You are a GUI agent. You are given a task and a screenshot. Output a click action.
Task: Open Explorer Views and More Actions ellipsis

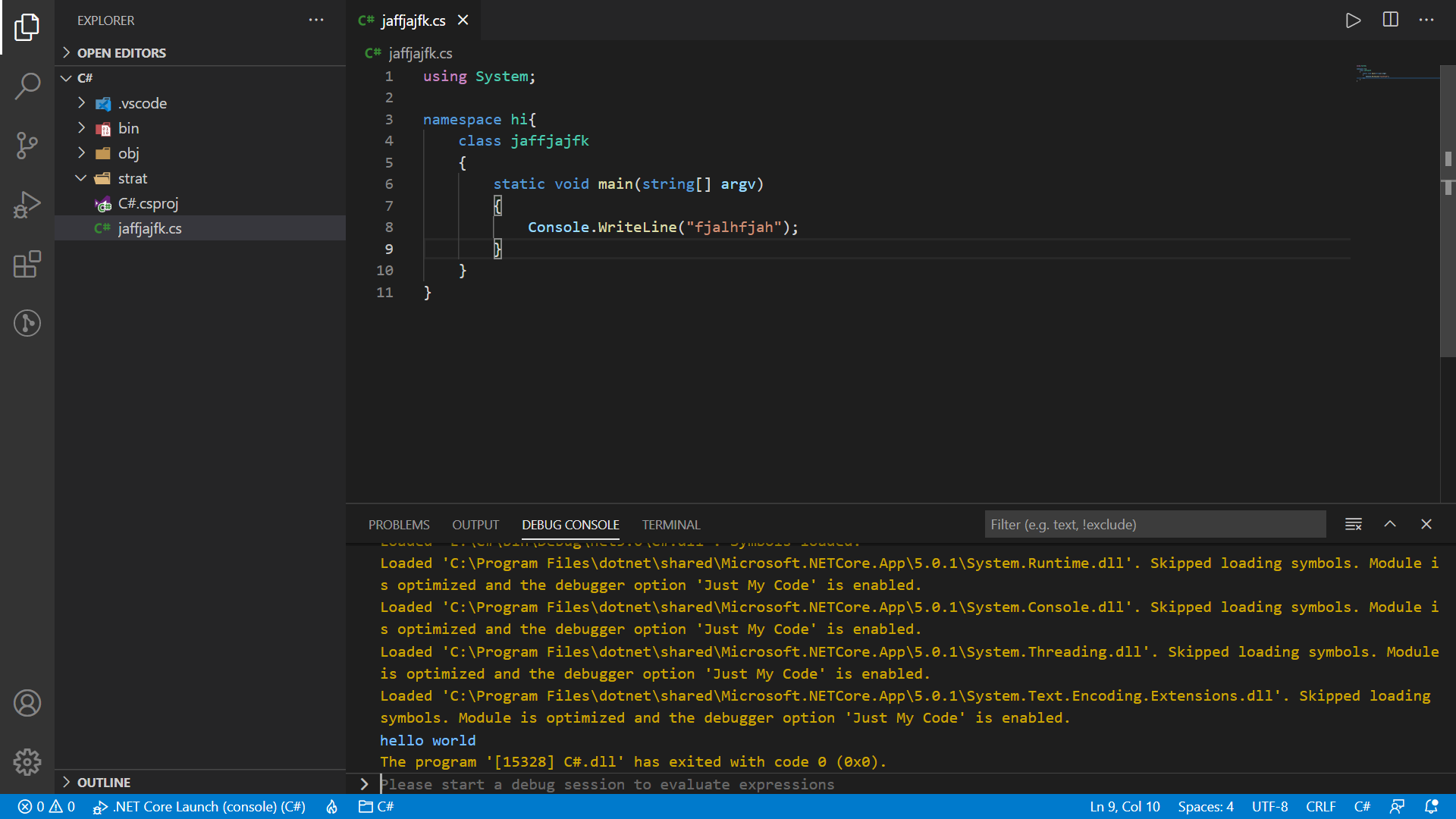(316, 20)
